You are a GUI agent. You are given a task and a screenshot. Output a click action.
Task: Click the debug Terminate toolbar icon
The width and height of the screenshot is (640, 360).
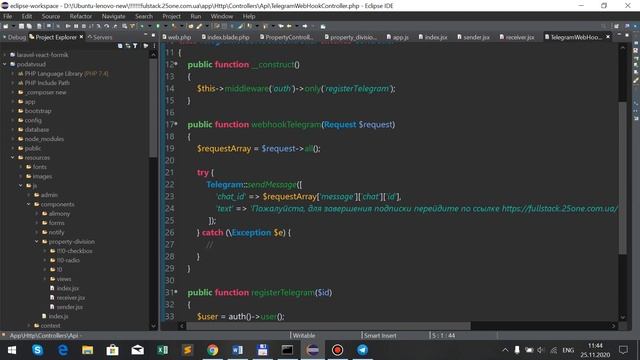click(83, 26)
